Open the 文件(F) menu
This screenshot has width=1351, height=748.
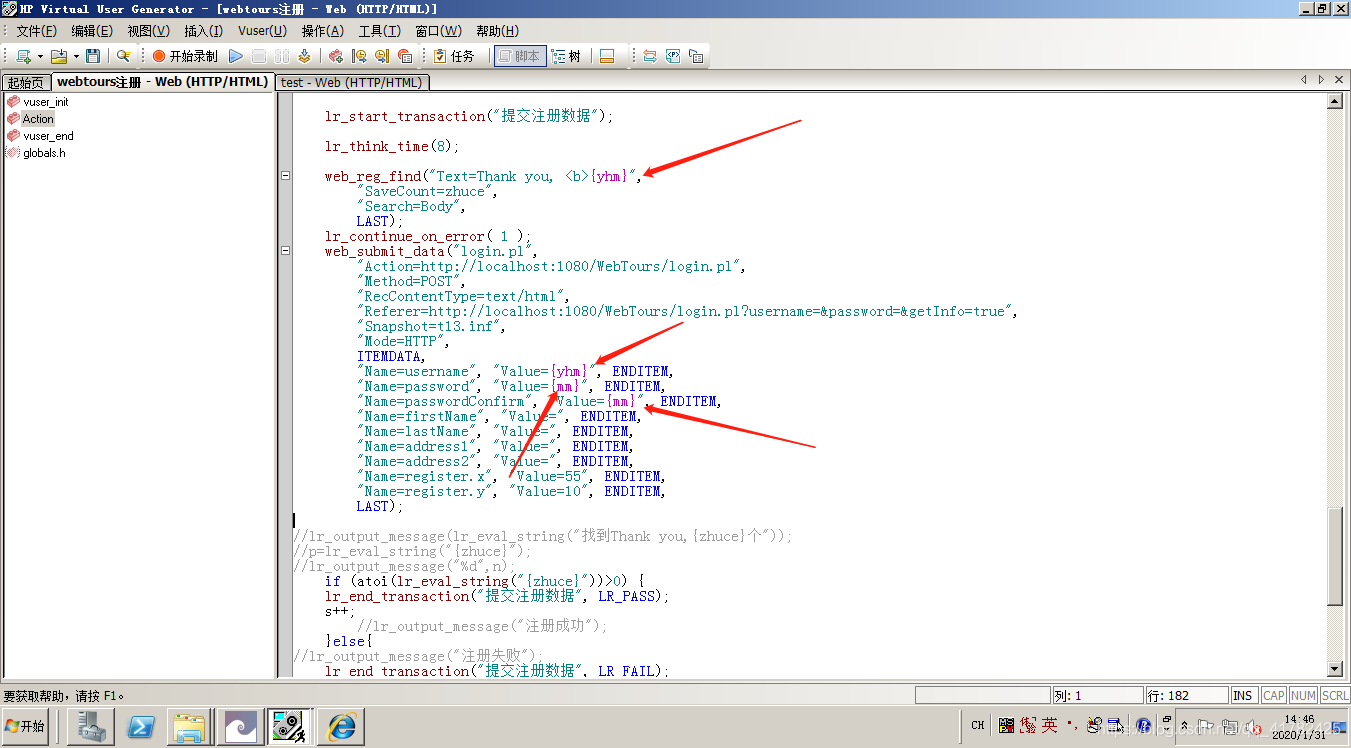pyautogui.click(x=36, y=31)
